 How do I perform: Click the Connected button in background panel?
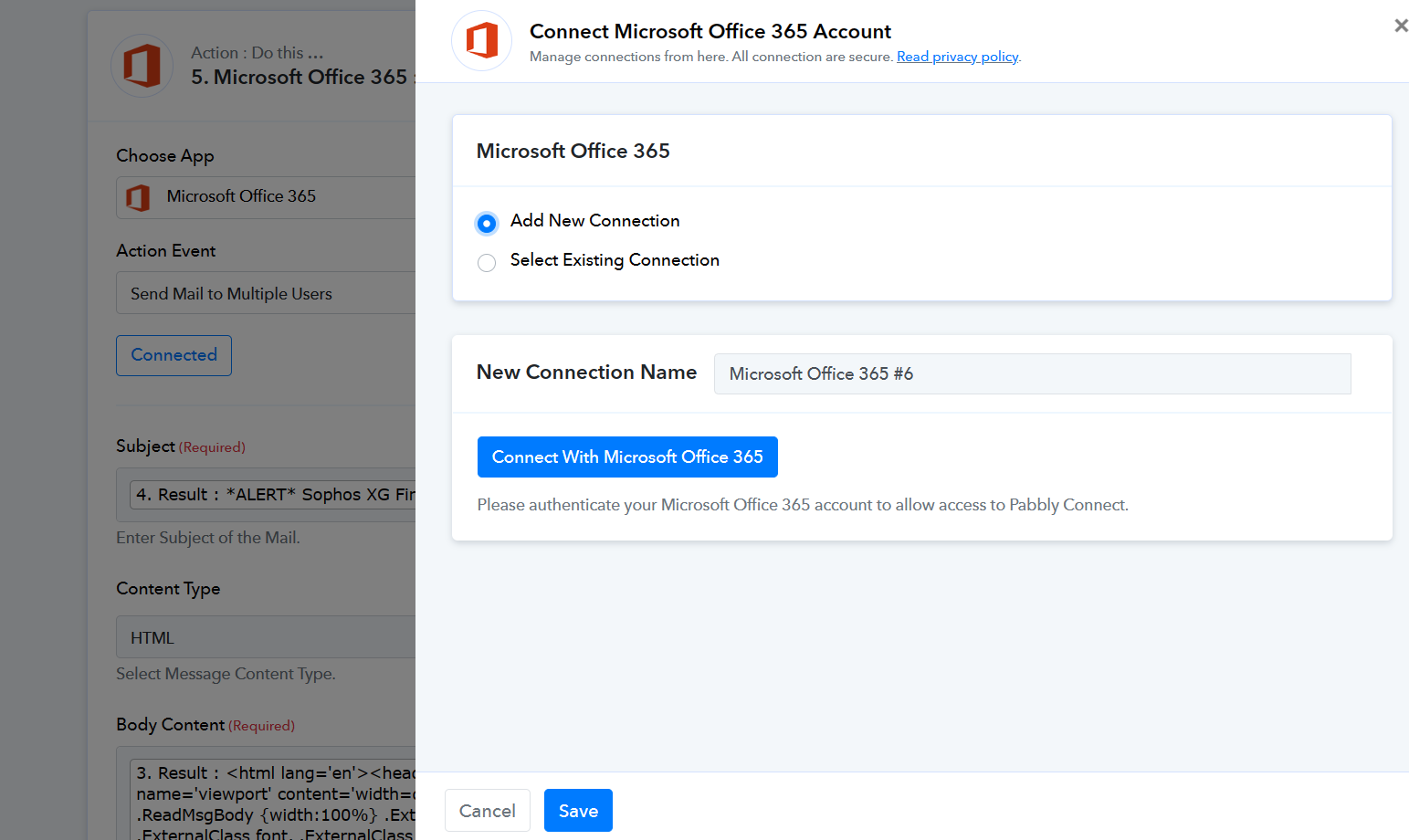click(173, 355)
